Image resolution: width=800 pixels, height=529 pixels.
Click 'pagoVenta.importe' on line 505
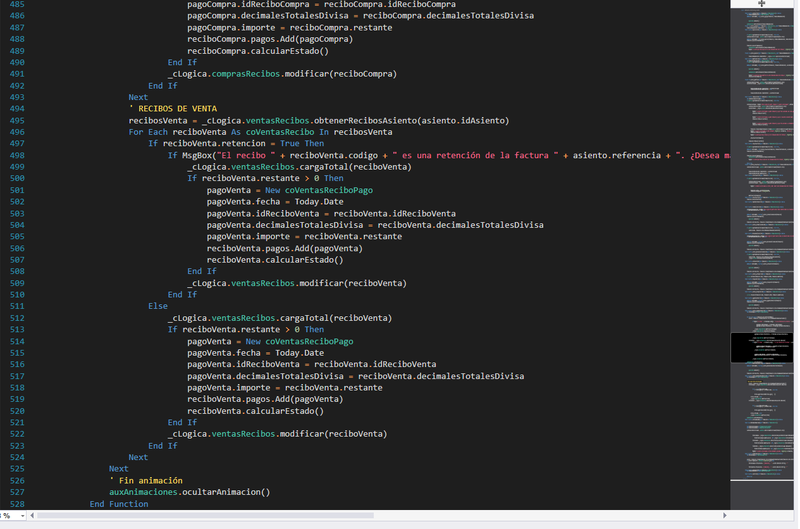tap(248, 237)
